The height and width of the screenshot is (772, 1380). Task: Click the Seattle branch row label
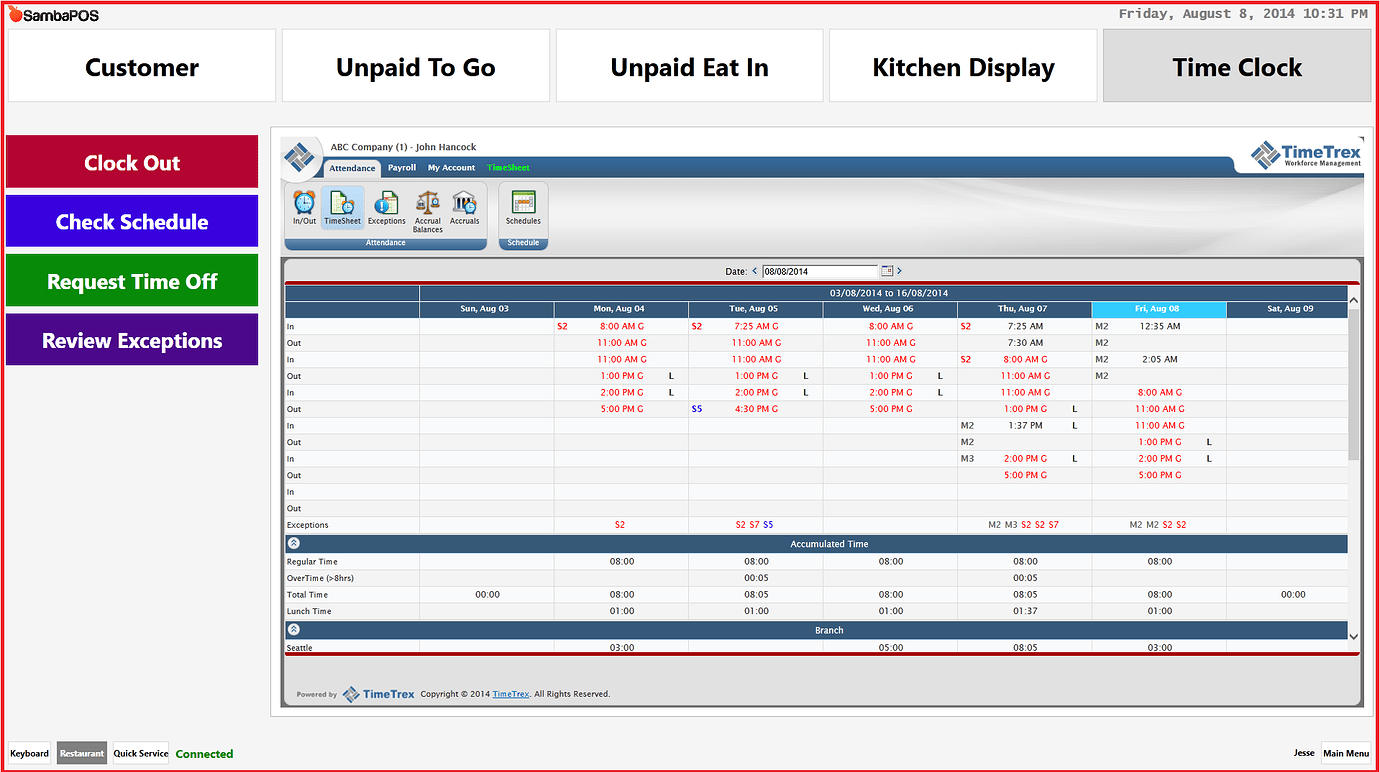(x=300, y=648)
